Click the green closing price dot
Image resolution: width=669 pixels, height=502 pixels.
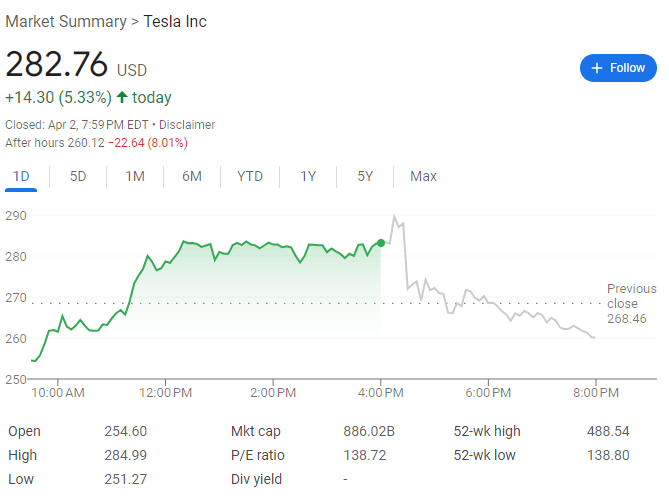(381, 243)
